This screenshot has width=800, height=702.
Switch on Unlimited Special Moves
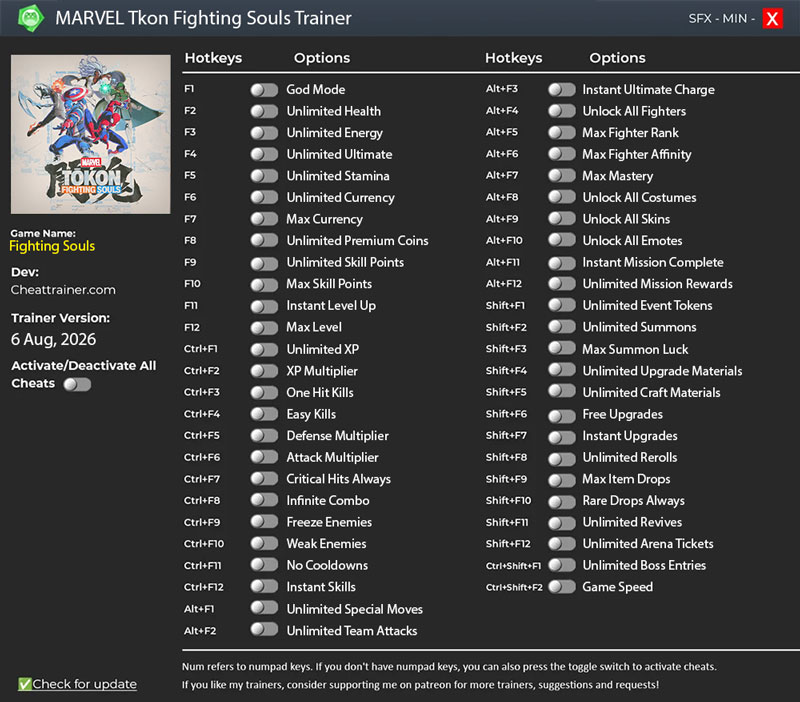264,608
